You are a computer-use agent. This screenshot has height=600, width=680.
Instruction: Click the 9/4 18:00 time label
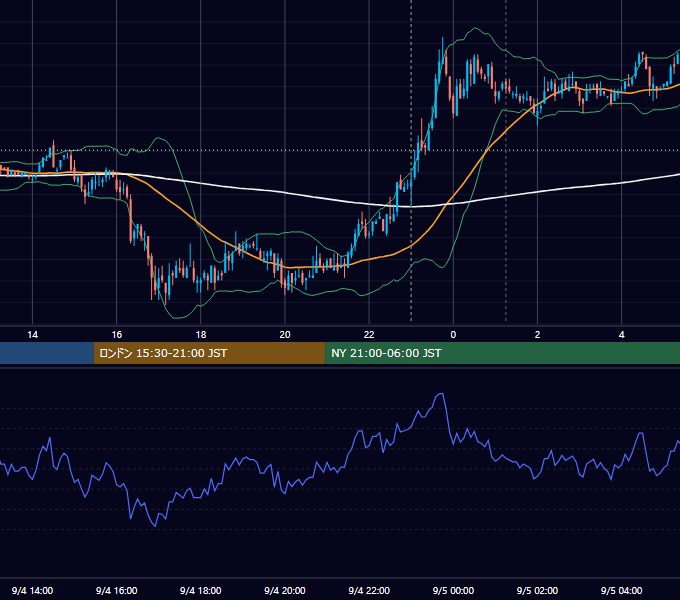point(201,590)
